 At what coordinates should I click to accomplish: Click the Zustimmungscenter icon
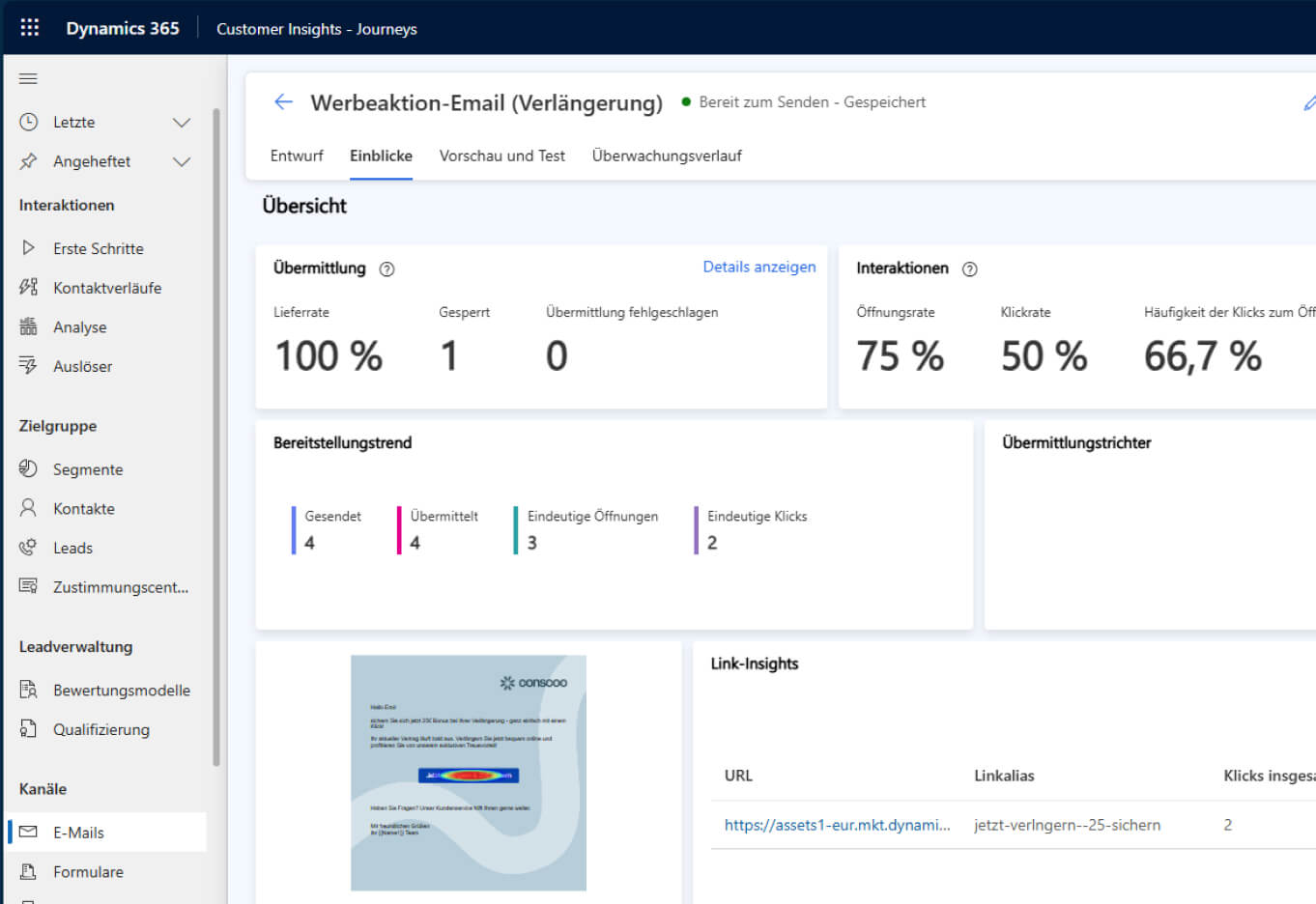coord(29,586)
